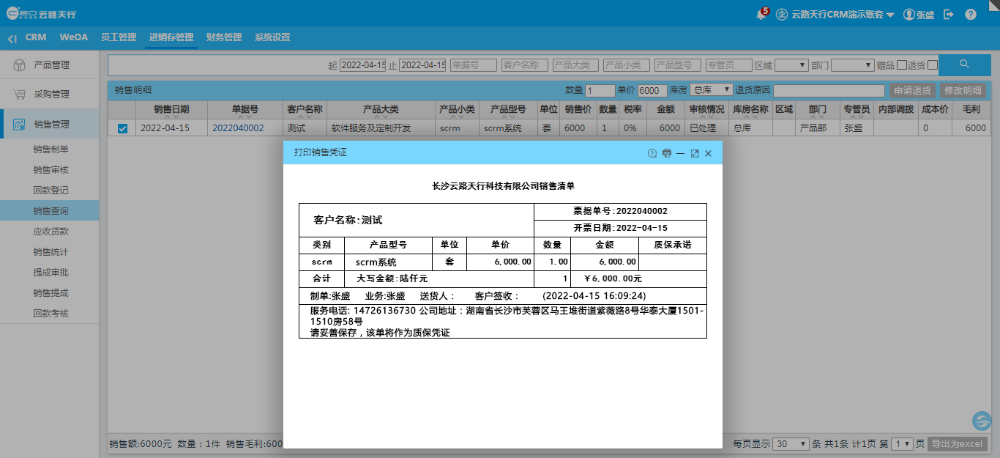This screenshot has width=1000, height=458.
Task: Close the 打印销售凭证 dialog
Action: point(708,153)
